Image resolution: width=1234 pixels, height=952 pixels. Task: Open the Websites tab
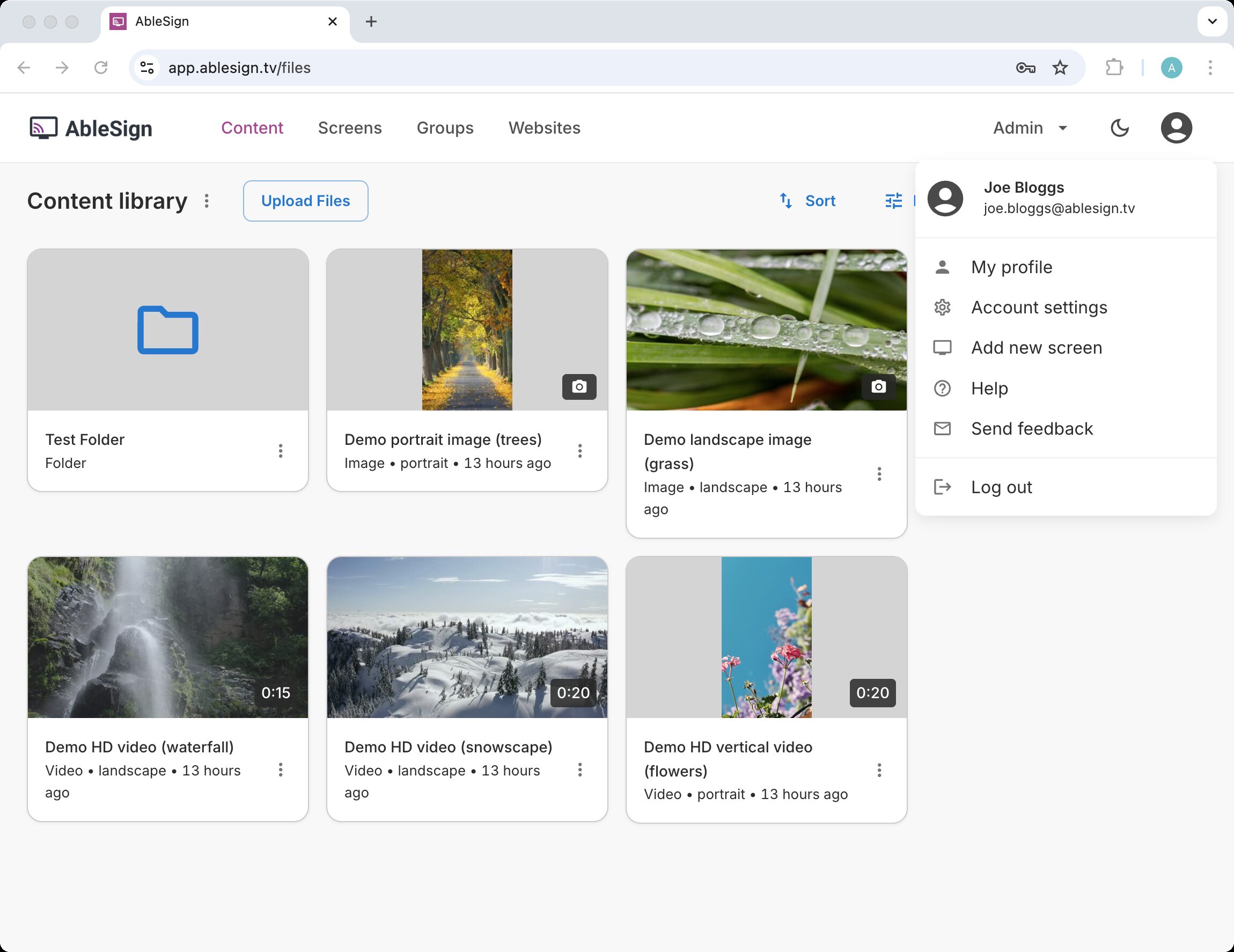click(x=544, y=128)
